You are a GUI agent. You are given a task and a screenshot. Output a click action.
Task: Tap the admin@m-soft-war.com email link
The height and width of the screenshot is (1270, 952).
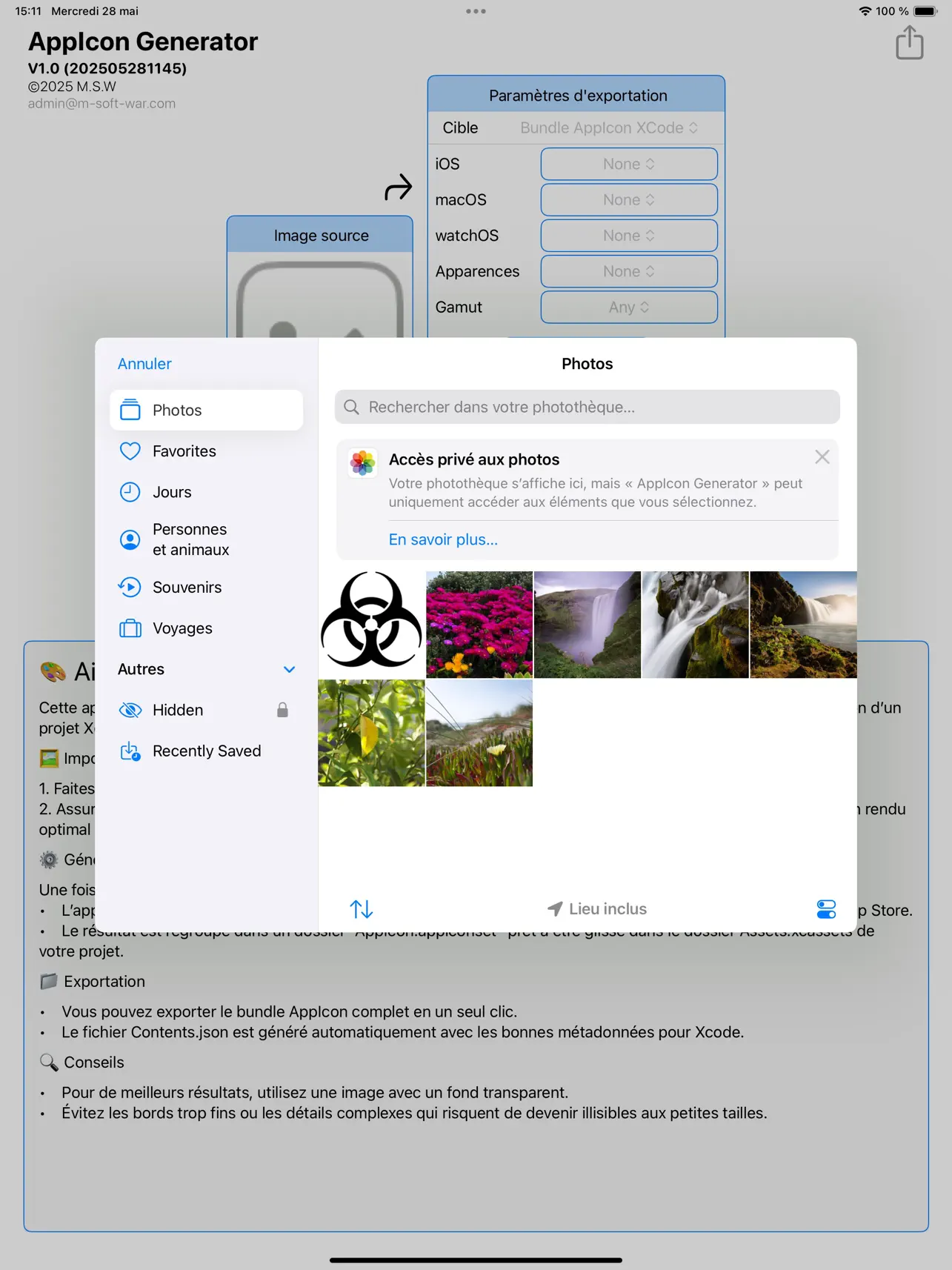pos(101,104)
